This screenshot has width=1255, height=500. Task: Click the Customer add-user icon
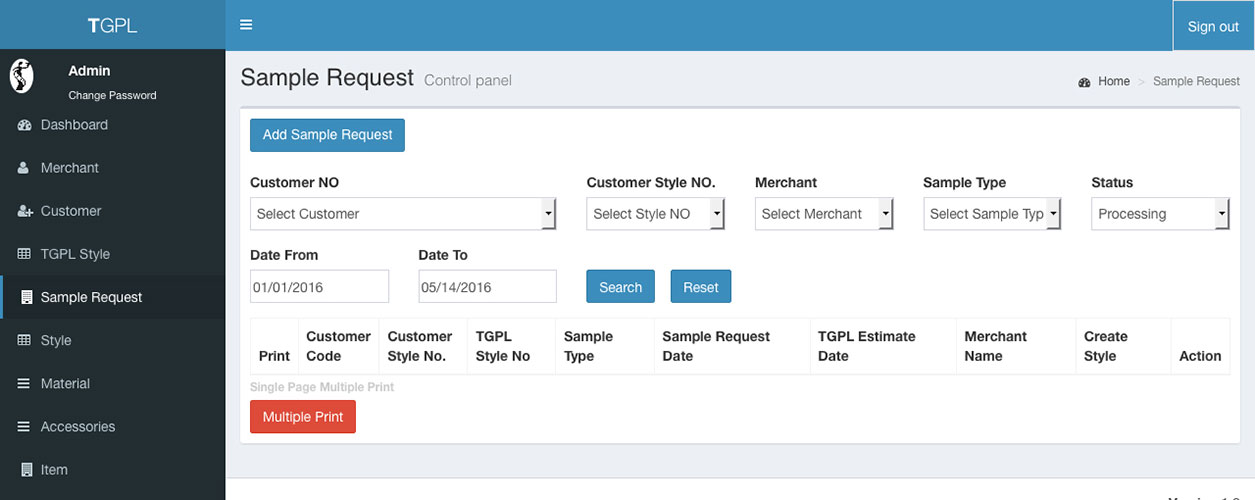pyautogui.click(x=24, y=211)
